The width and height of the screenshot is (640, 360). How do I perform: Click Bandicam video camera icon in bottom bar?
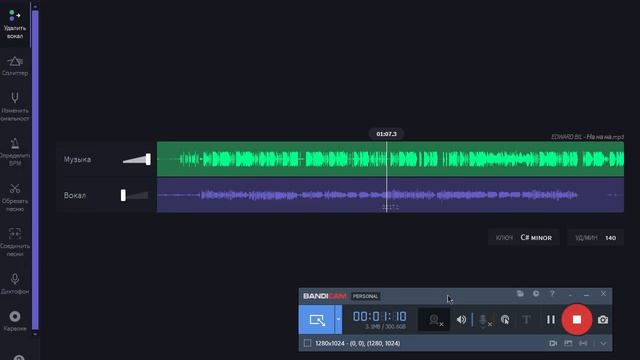(x=553, y=343)
